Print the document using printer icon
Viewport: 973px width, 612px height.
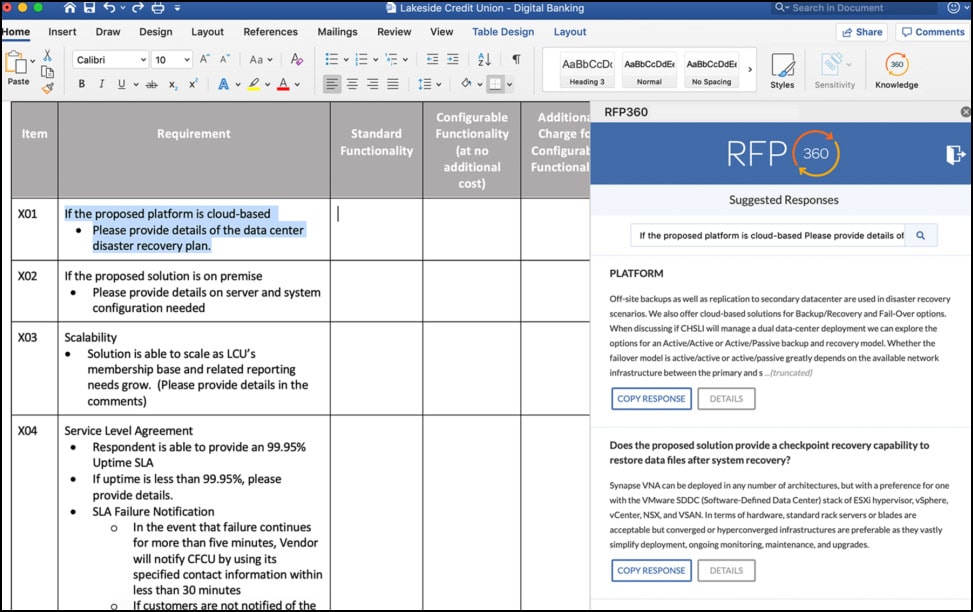click(x=158, y=8)
